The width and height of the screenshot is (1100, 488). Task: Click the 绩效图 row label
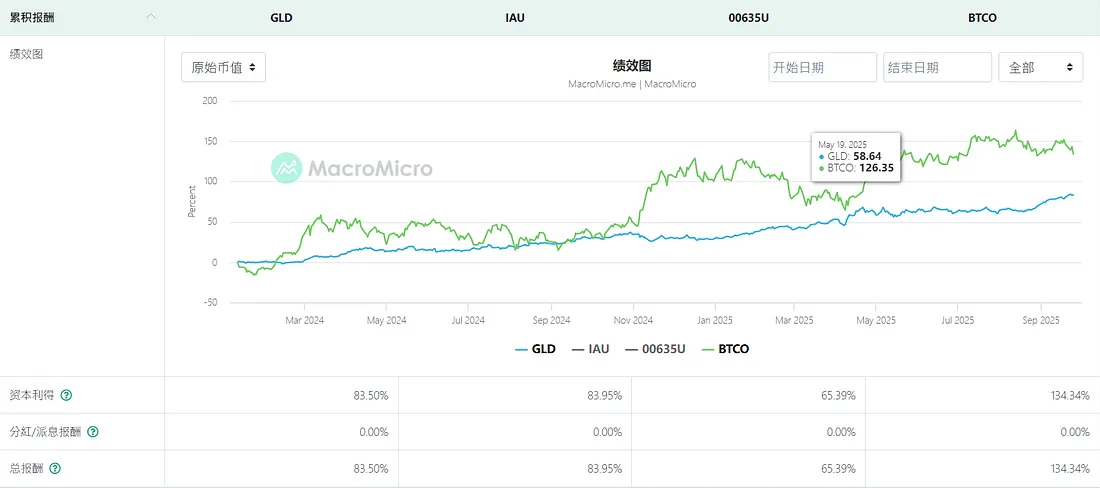(x=26, y=54)
